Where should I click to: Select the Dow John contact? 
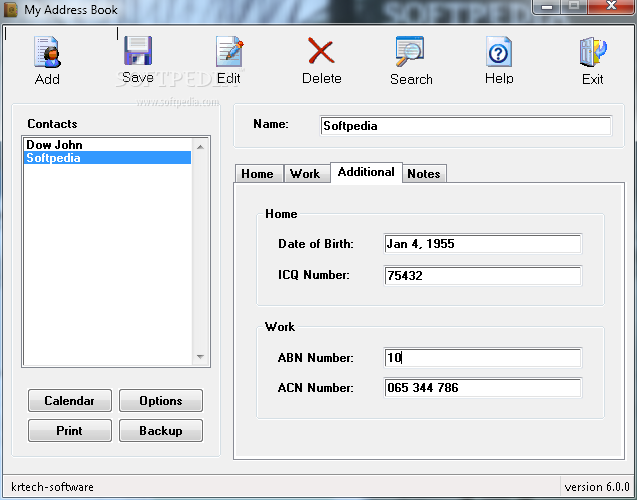click(x=107, y=145)
